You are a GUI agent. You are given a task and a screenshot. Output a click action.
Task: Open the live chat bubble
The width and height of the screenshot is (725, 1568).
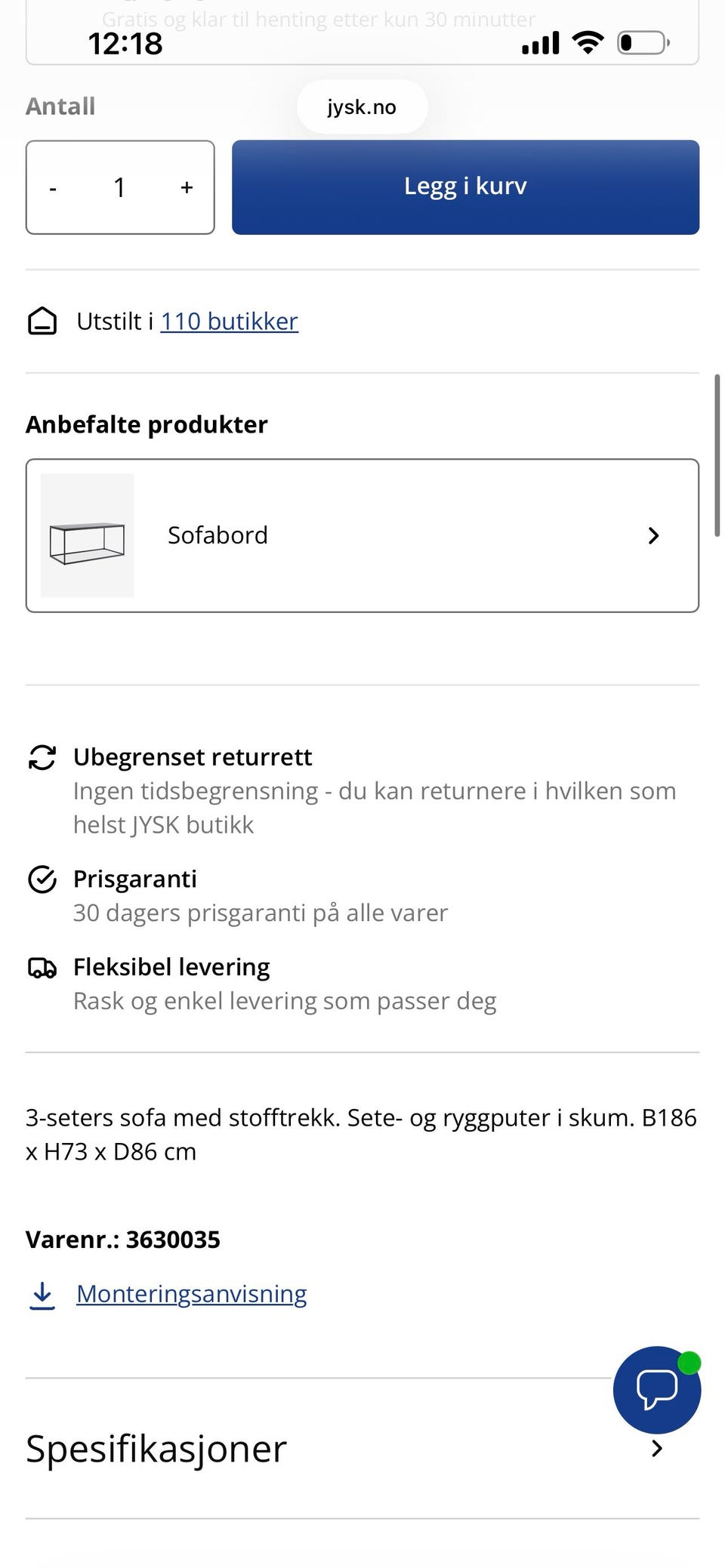pos(656,1389)
